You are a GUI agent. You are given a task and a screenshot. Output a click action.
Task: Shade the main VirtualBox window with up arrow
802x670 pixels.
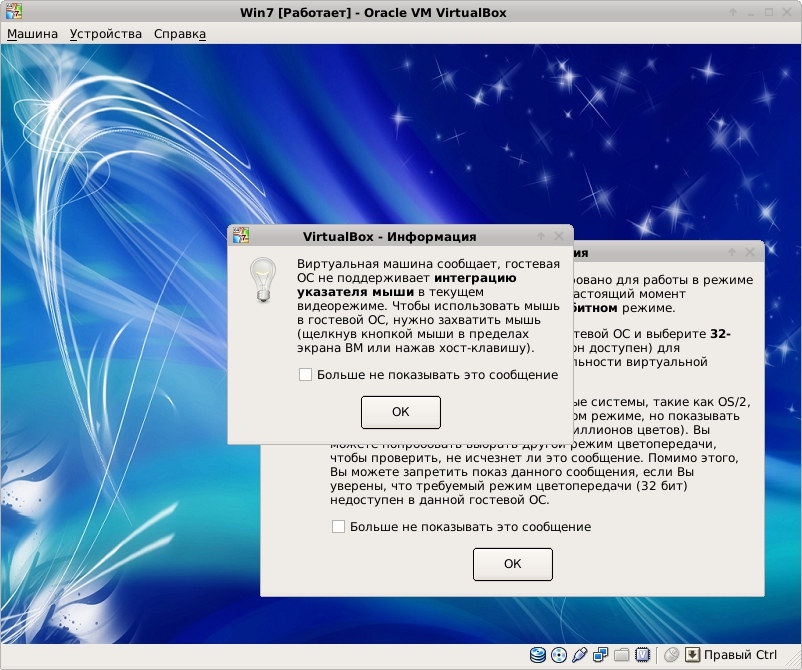pos(733,12)
